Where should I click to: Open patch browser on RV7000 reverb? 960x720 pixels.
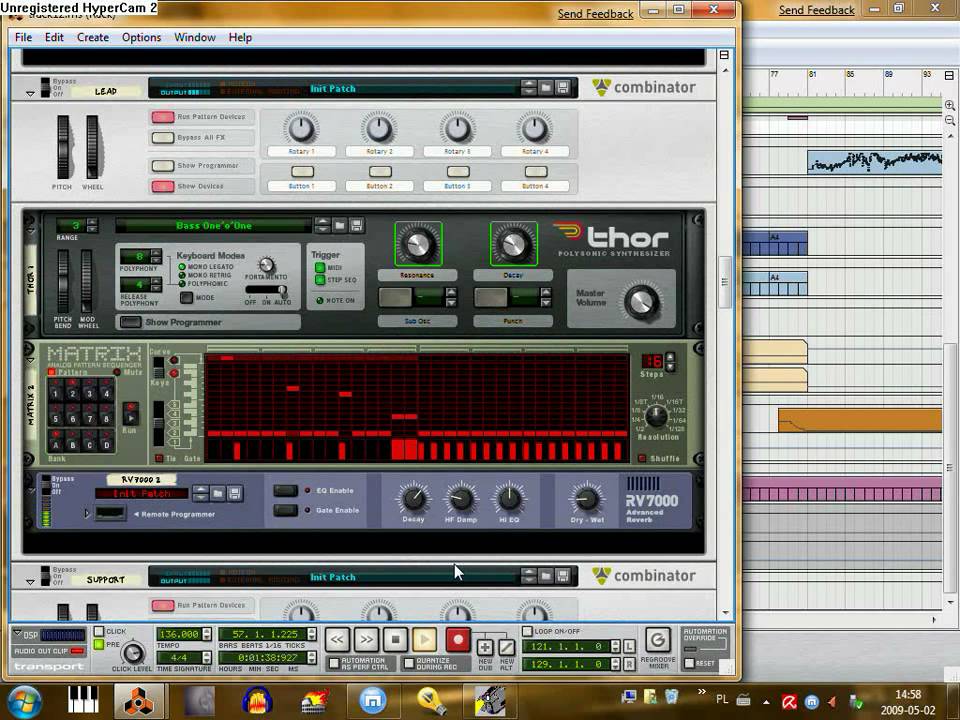[x=218, y=493]
